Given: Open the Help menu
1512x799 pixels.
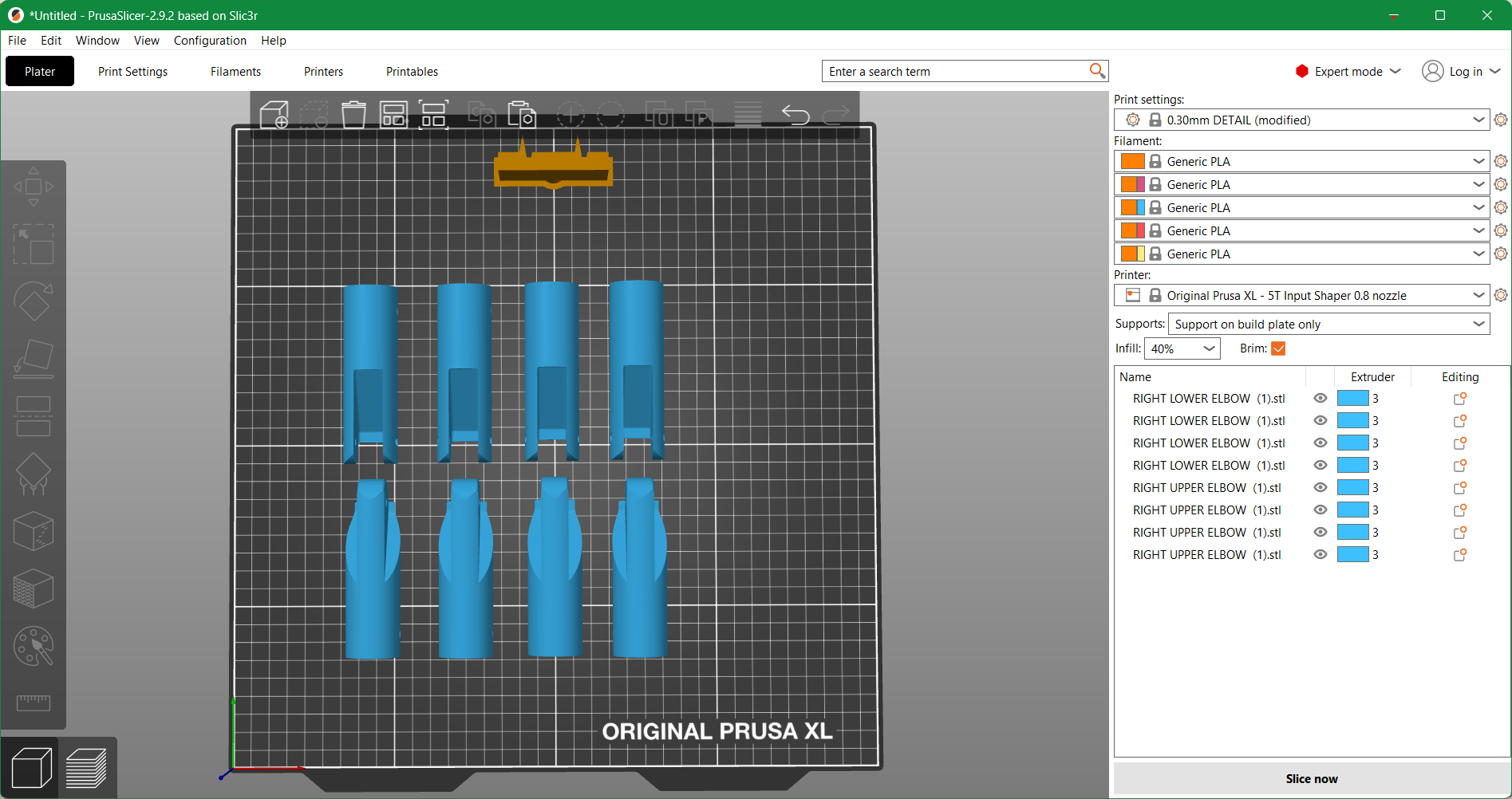Looking at the screenshot, I should [273, 41].
